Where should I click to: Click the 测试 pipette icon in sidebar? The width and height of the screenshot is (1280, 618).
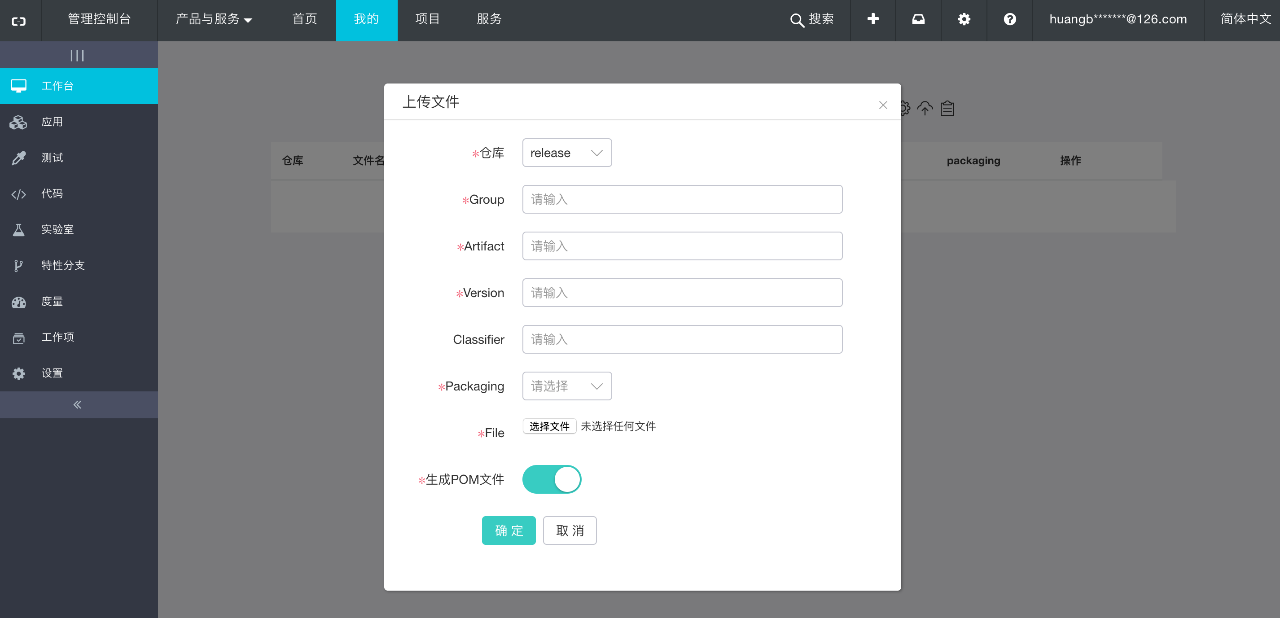(x=19, y=158)
